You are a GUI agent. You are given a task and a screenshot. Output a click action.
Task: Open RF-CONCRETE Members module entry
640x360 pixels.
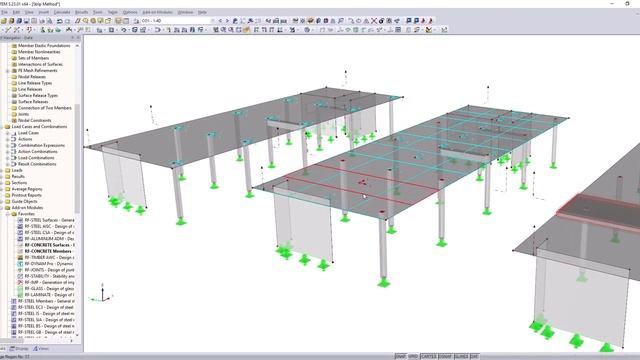[x=48, y=251]
